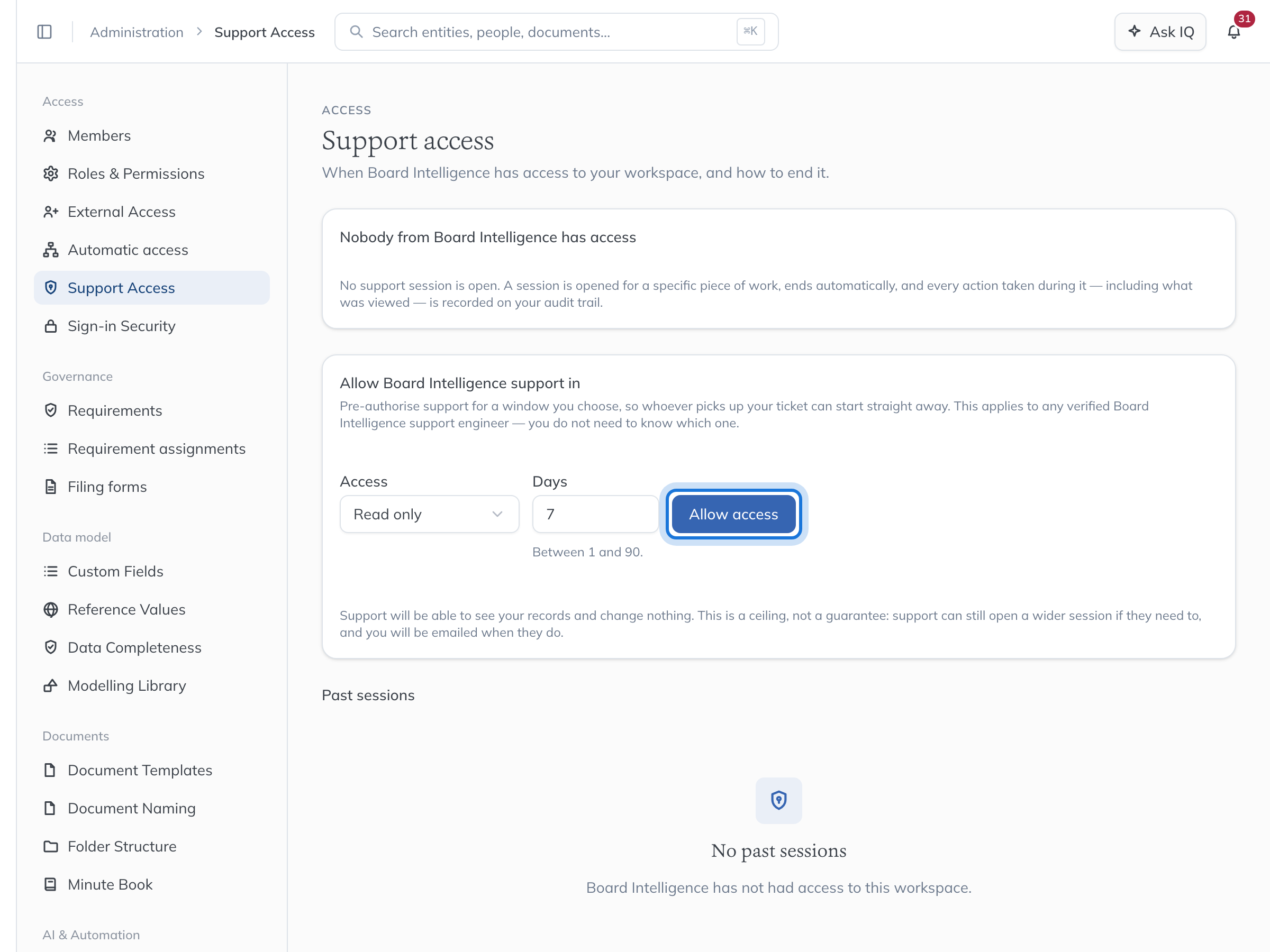
Task: Click the 'Between 1 and 90.' hint
Action: [587, 552]
